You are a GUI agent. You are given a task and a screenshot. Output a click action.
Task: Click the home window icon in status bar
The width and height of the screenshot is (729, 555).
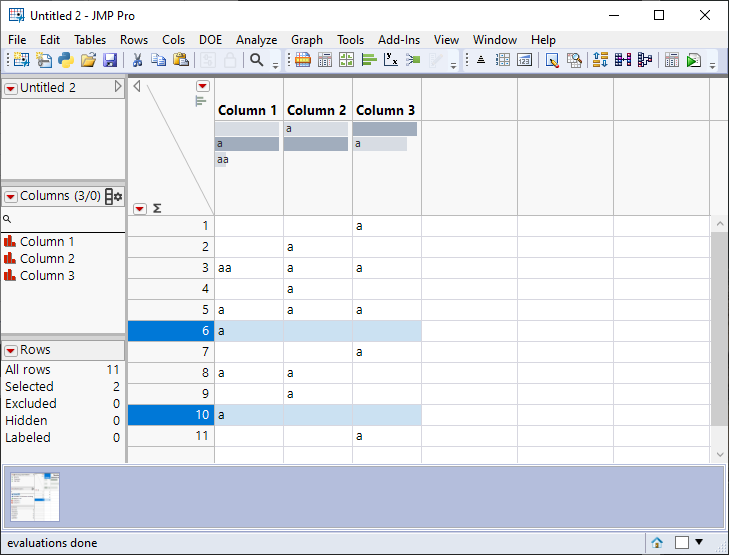657,542
